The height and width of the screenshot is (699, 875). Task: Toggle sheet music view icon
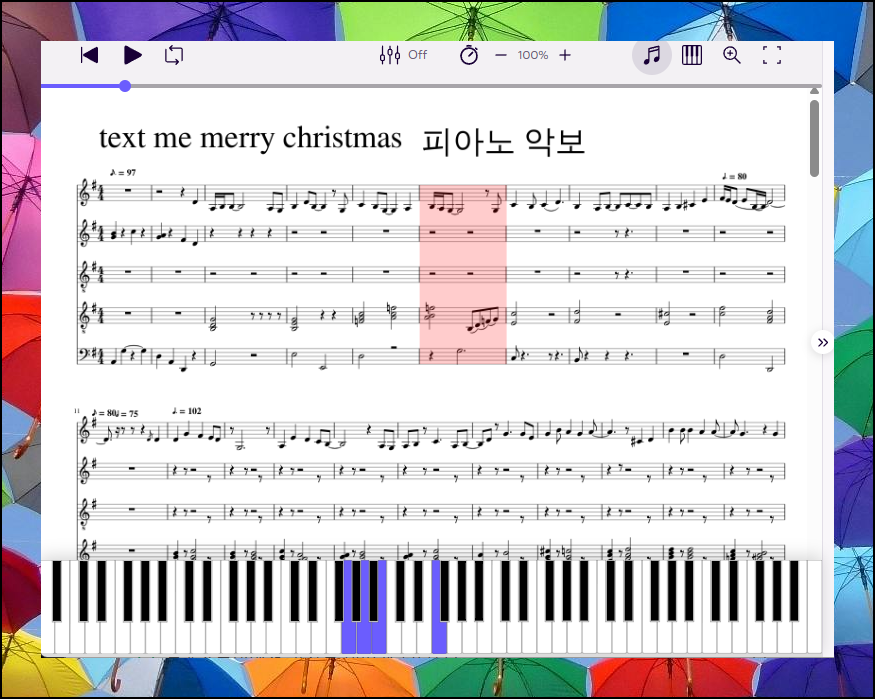pyautogui.click(x=651, y=55)
